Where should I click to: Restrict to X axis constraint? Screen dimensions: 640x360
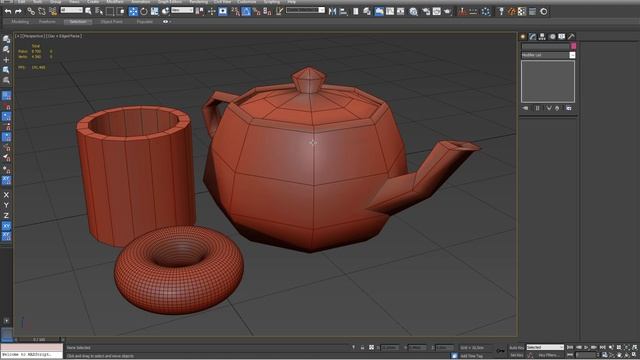coord(6,195)
